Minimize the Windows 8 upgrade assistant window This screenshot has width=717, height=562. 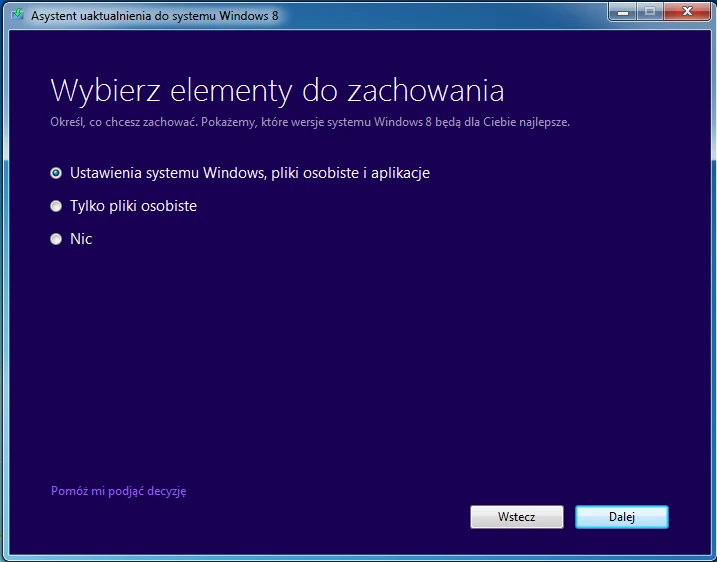(623, 12)
